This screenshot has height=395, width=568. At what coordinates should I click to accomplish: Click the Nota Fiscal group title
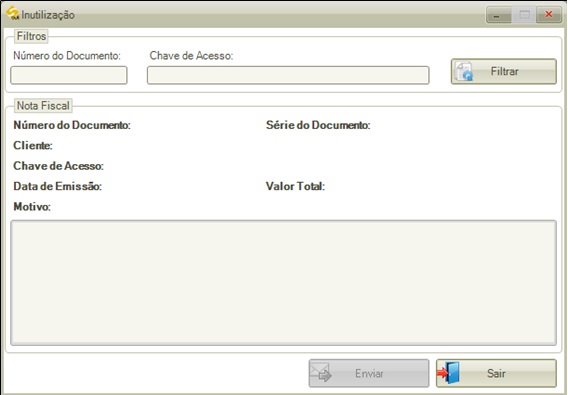click(x=43, y=105)
